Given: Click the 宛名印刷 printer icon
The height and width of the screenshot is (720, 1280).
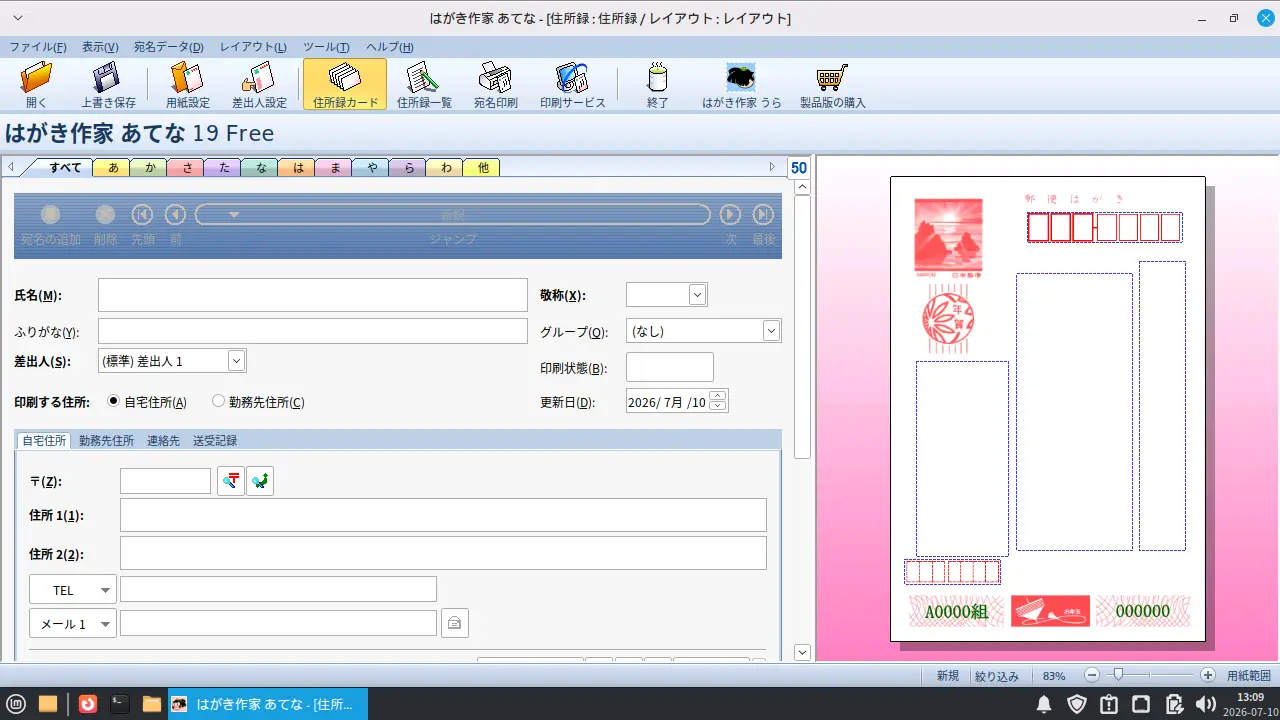Looking at the screenshot, I should [495, 85].
